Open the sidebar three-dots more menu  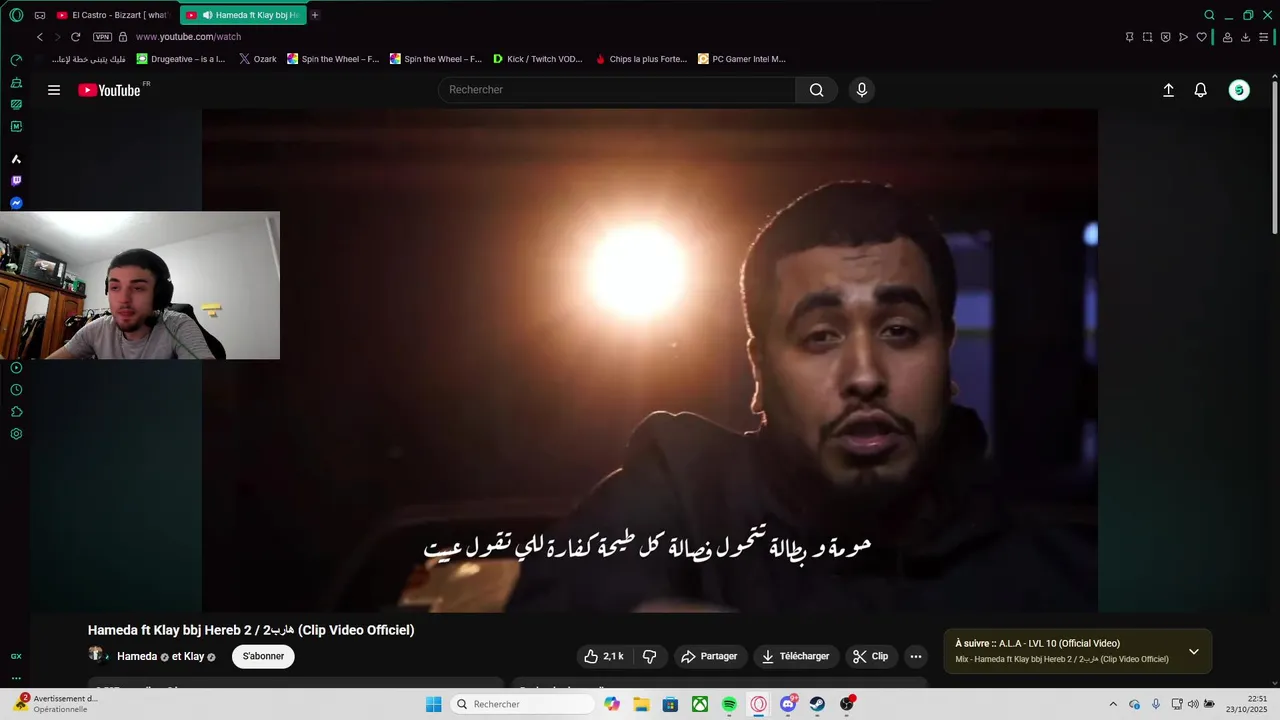(16, 678)
